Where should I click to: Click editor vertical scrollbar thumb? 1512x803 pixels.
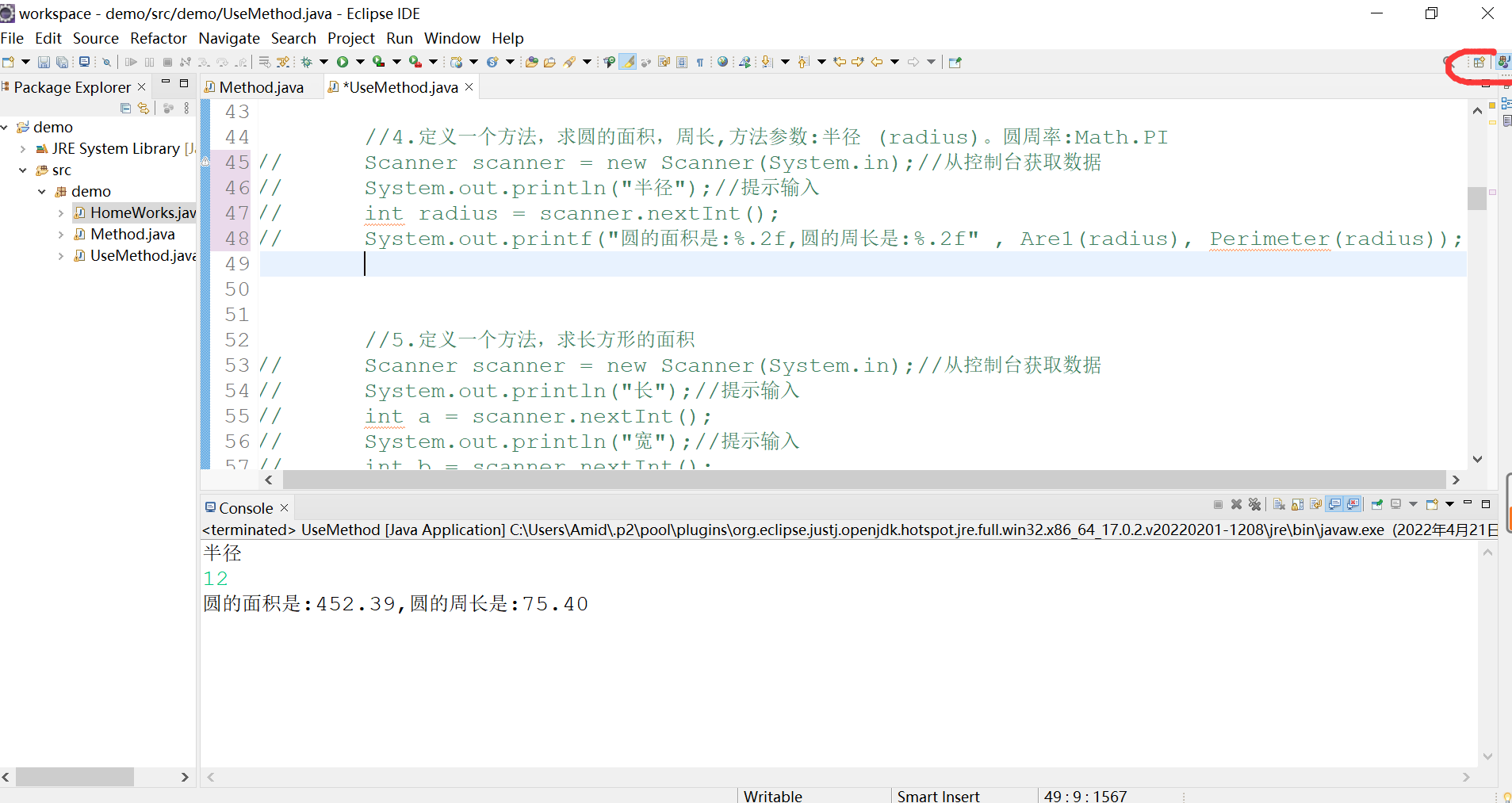tap(1477, 198)
